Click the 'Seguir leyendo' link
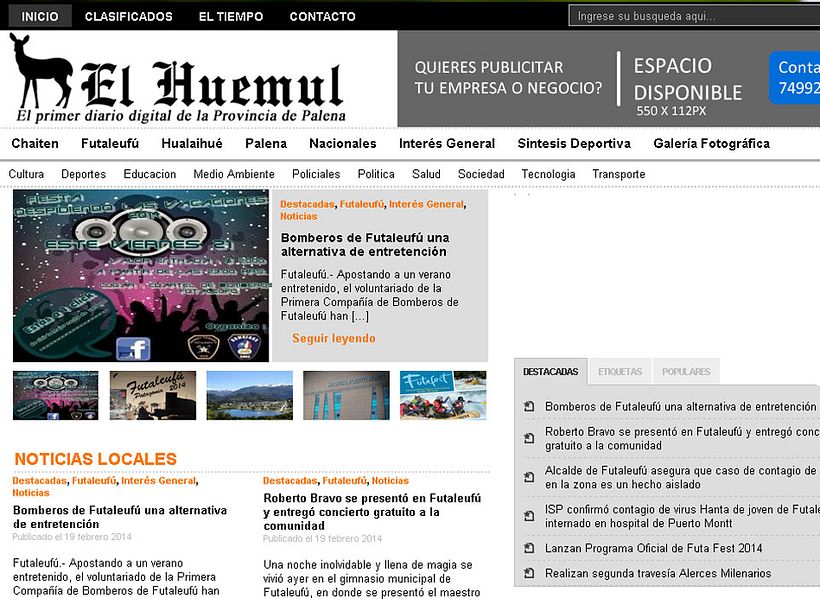The height and width of the screenshot is (599, 820). coord(334,338)
